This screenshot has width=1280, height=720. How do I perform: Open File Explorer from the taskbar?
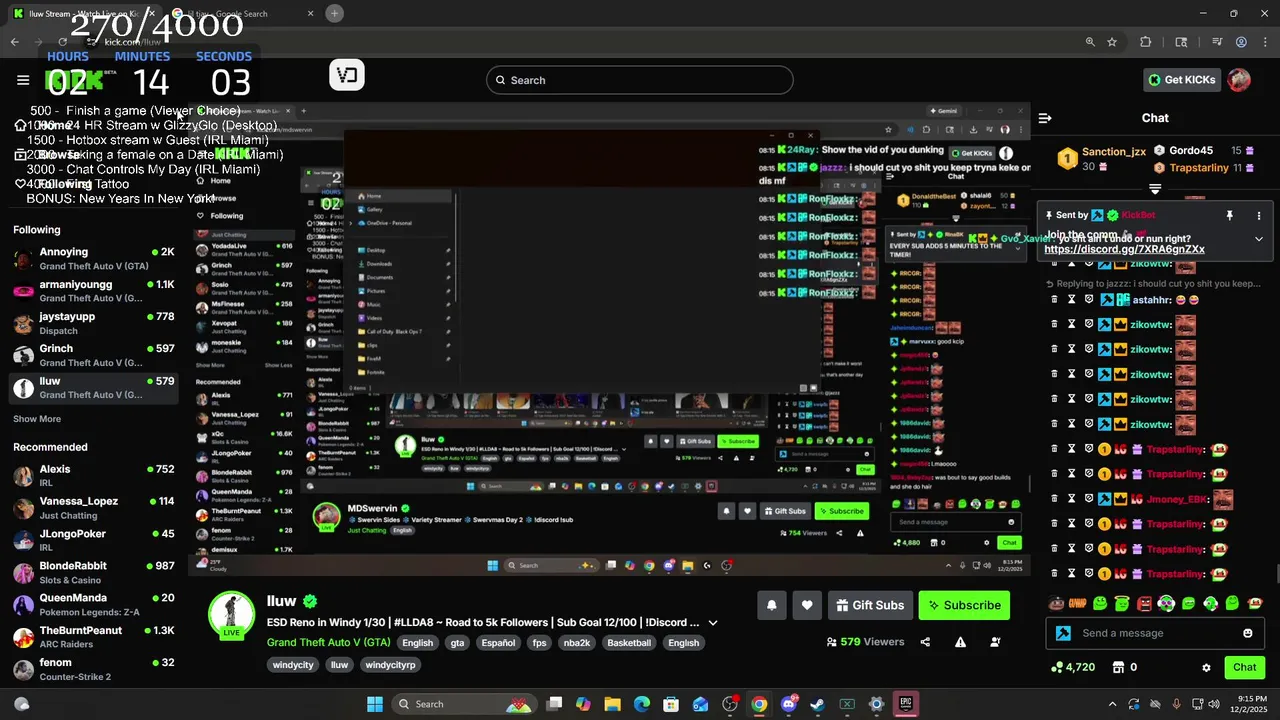click(x=612, y=704)
